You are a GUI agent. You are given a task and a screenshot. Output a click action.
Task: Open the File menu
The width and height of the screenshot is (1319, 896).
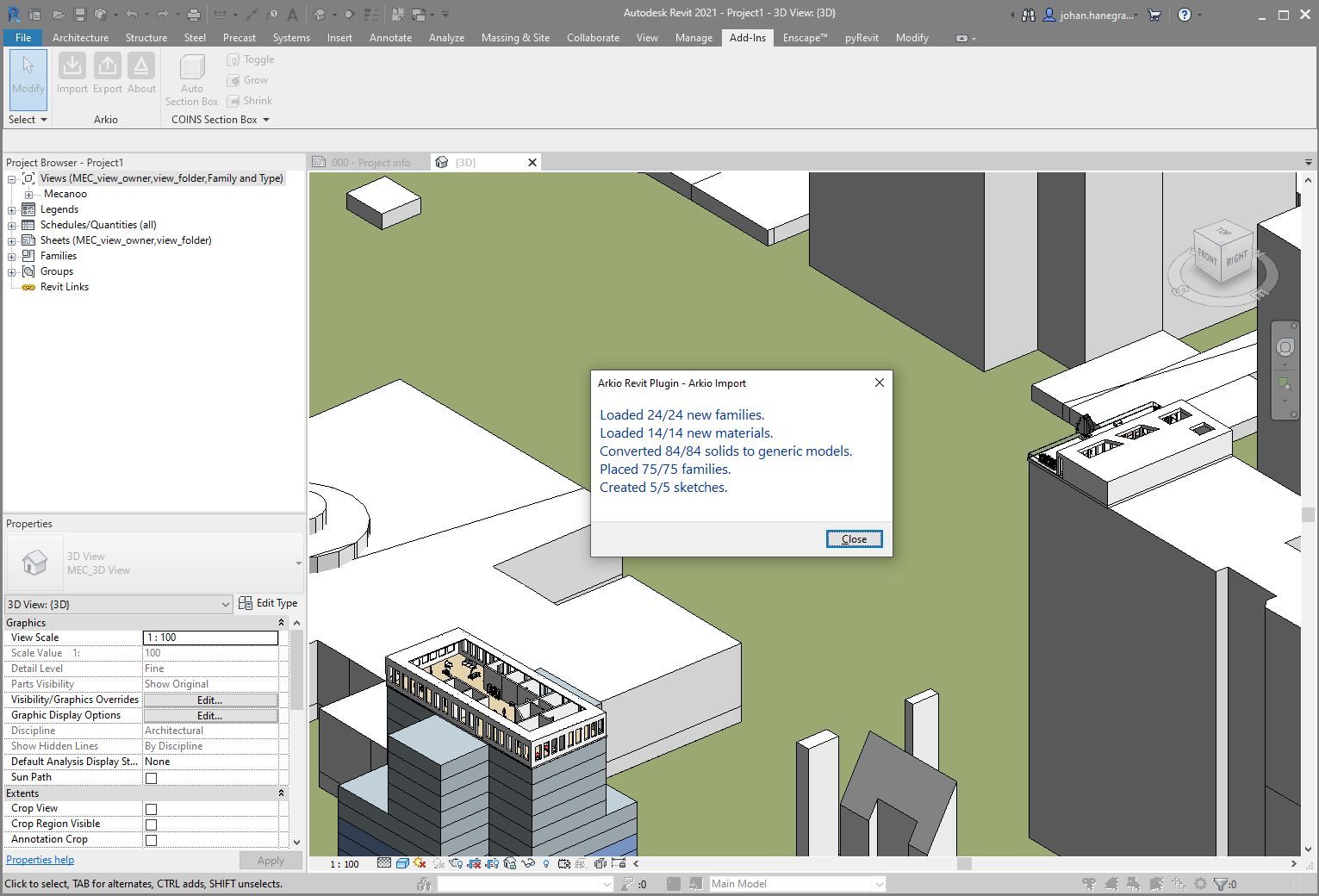pos(23,38)
